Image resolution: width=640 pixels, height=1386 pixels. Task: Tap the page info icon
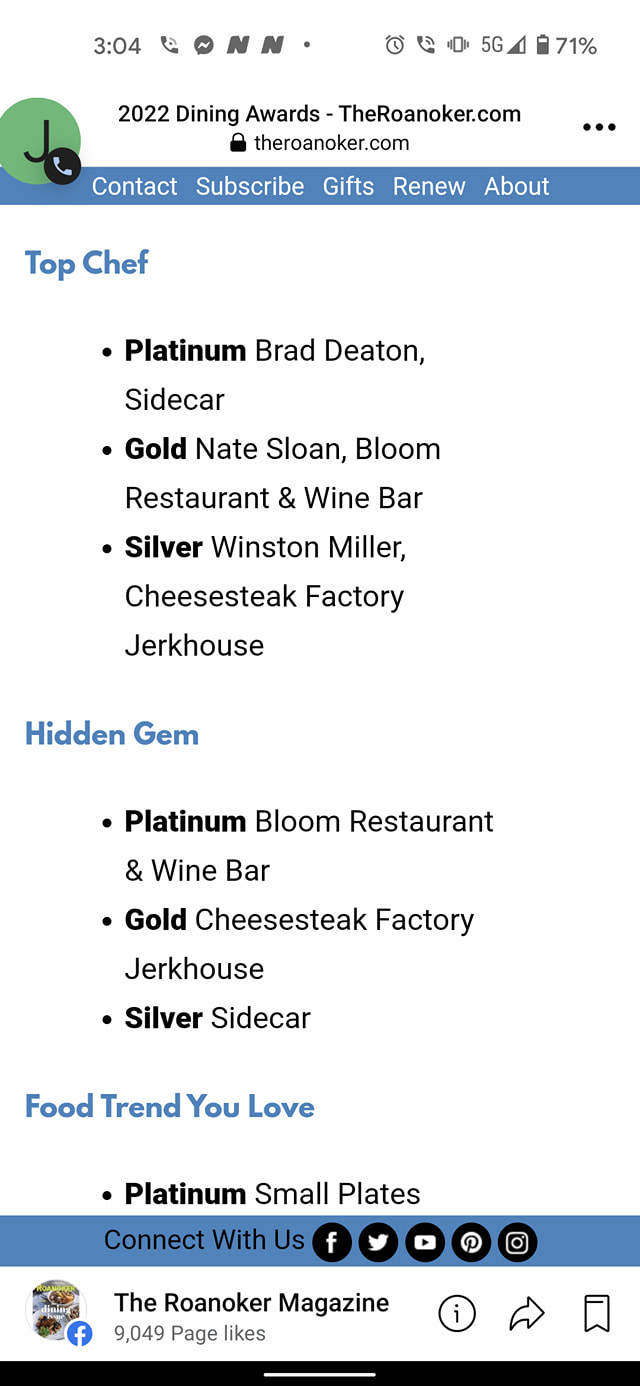pos(457,1315)
